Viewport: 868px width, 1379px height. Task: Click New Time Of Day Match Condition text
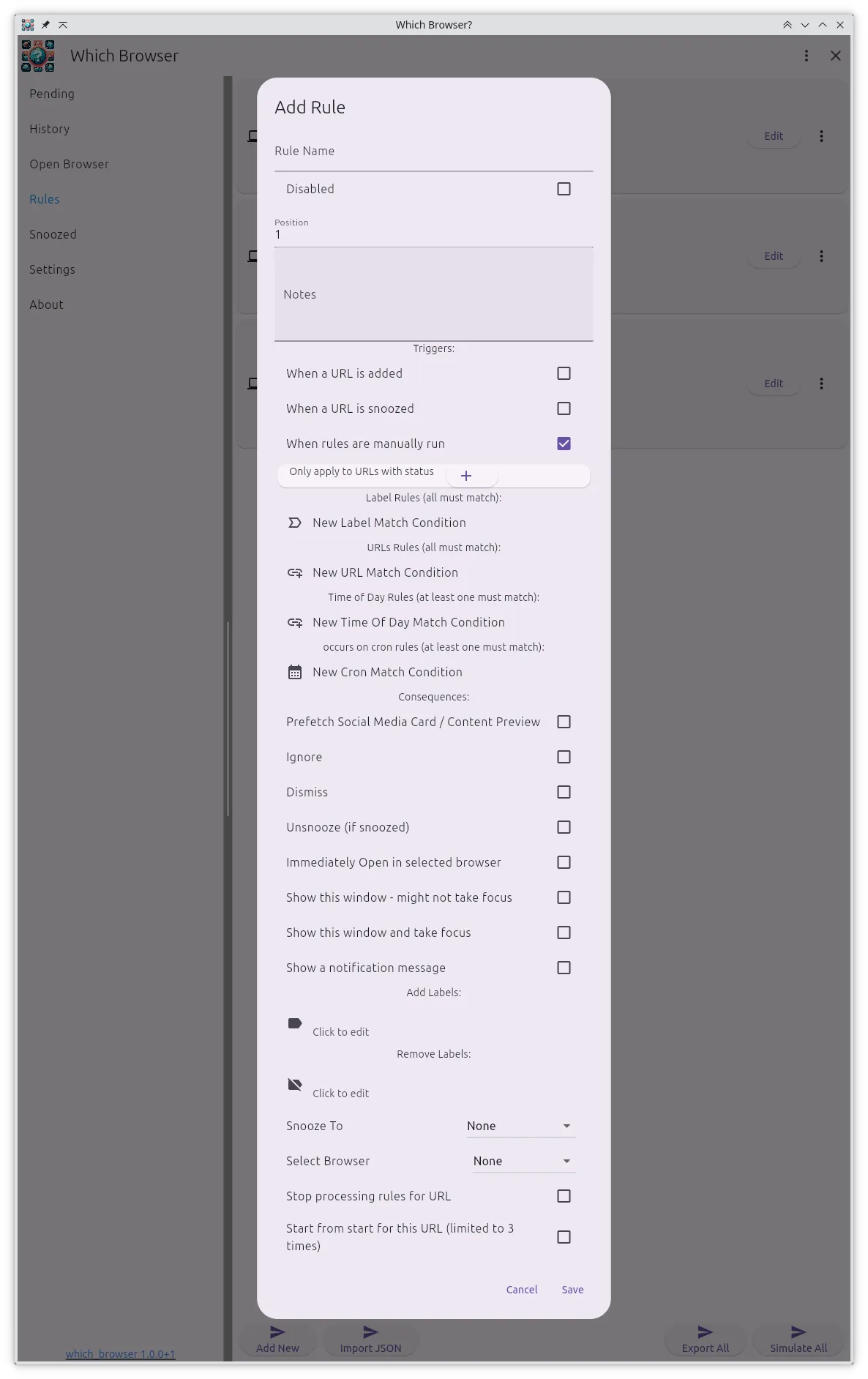408,622
